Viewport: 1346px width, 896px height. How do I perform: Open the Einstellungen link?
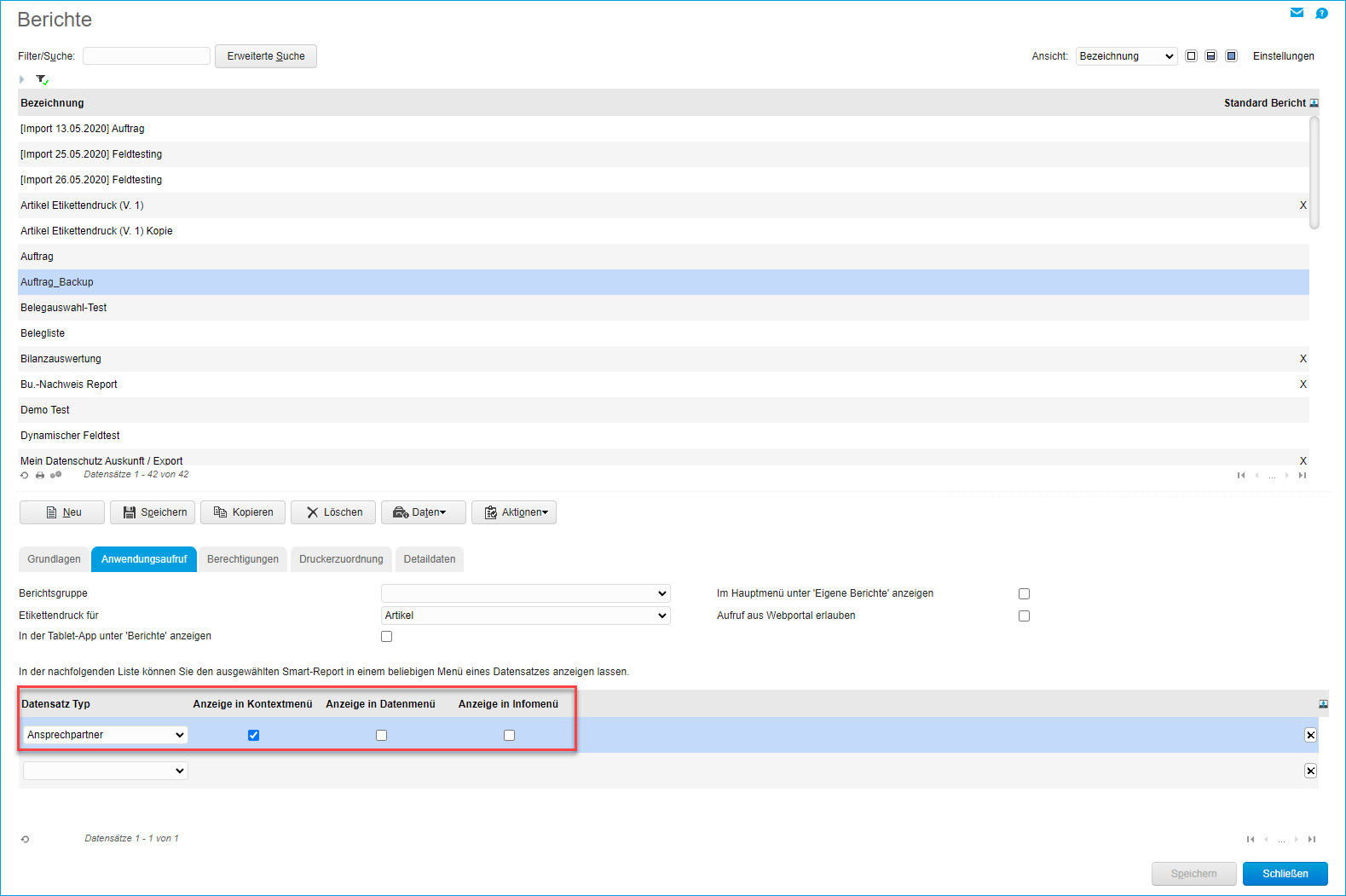tap(1283, 56)
